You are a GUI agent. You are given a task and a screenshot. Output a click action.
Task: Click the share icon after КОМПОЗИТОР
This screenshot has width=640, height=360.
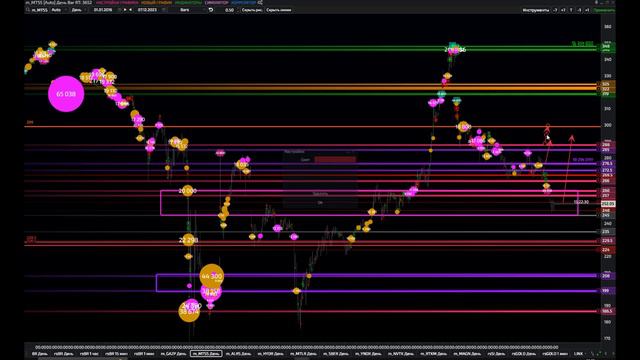[x=260, y=2]
